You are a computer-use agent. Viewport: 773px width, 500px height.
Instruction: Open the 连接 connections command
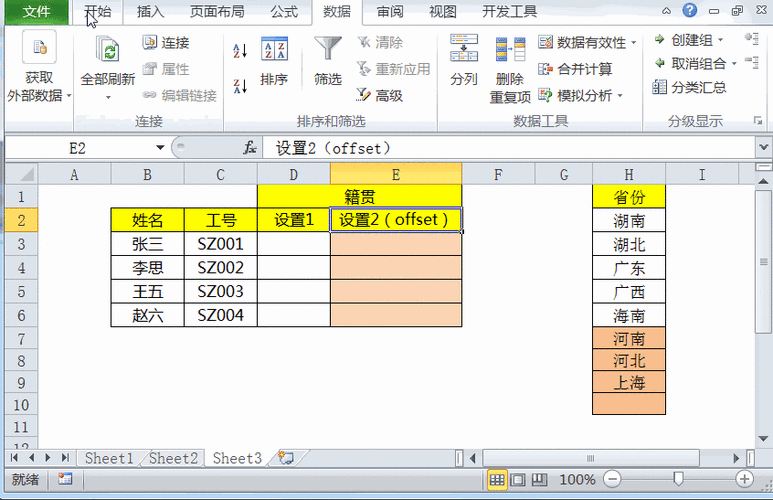point(166,43)
